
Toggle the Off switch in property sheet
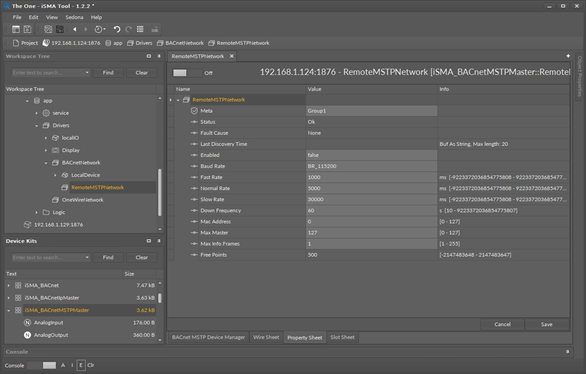point(187,73)
